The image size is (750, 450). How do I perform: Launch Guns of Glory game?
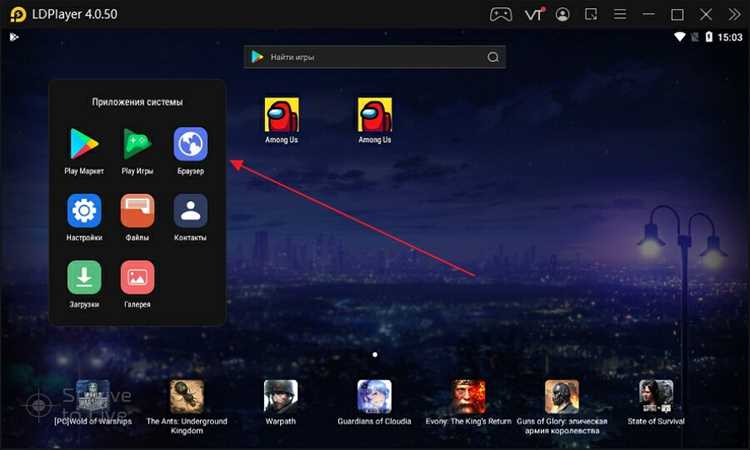click(x=562, y=397)
